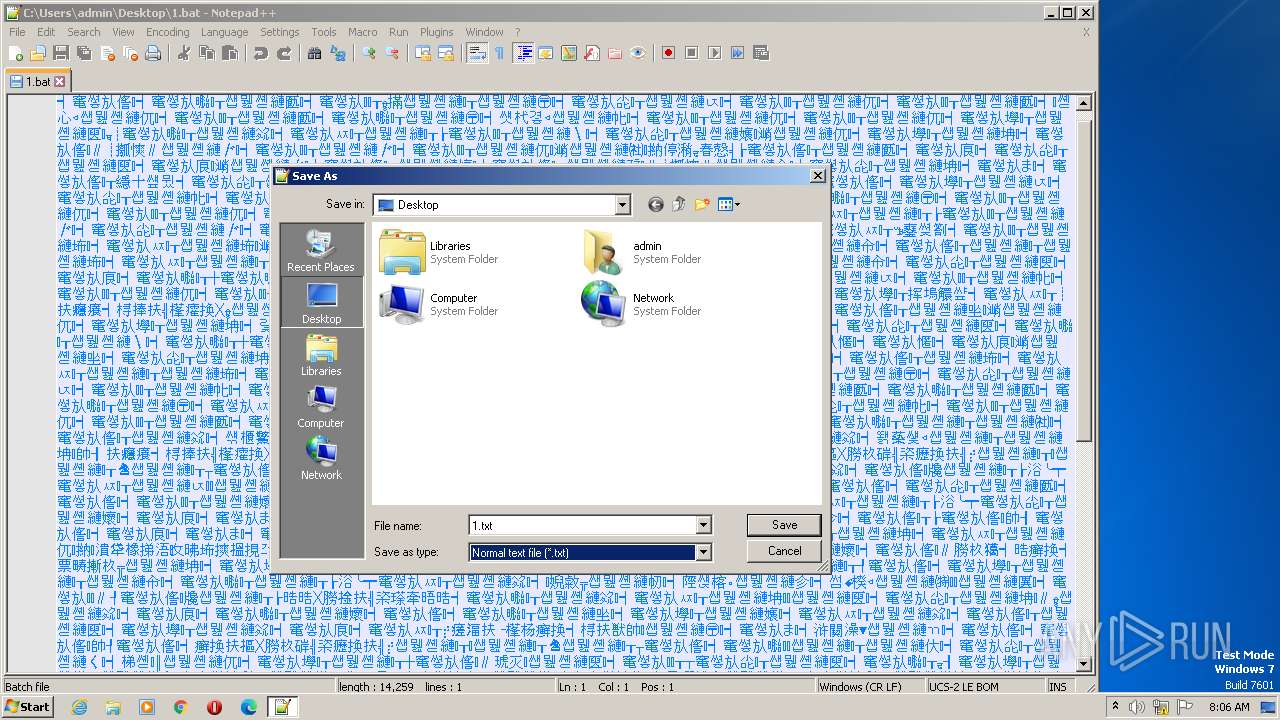Image resolution: width=1280 pixels, height=720 pixels.
Task: Click the Zoom Out toolbar icon
Action: click(x=392, y=53)
